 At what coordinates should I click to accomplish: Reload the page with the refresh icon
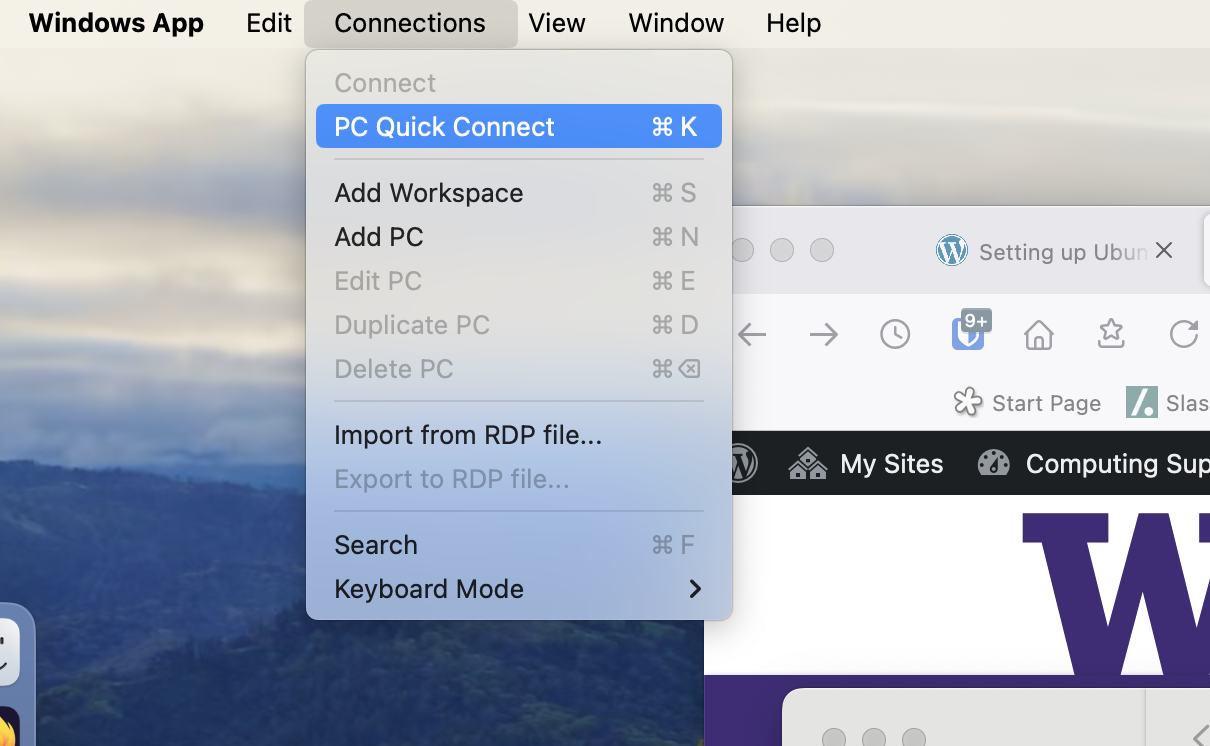(1183, 334)
